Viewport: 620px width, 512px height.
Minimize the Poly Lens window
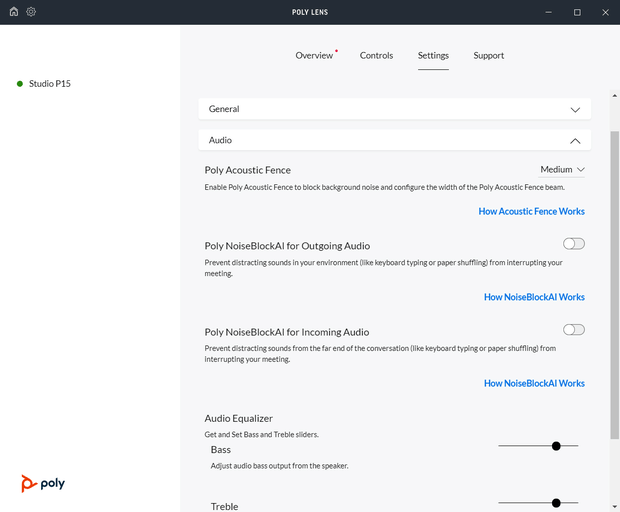click(x=548, y=12)
